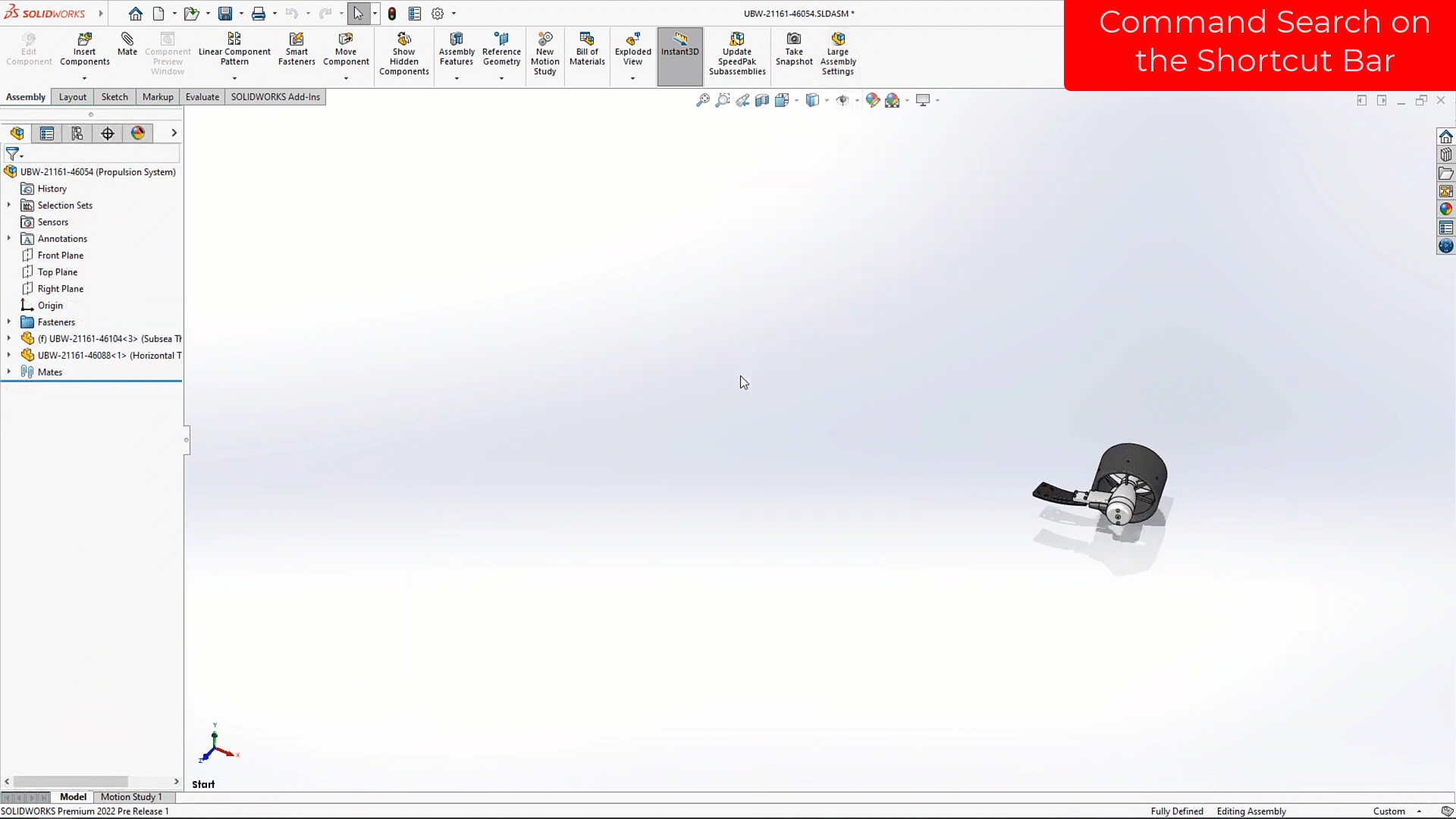Expand the Exploded View dropdown arrow
Viewport: 1456px width, 819px height.
tap(632, 78)
